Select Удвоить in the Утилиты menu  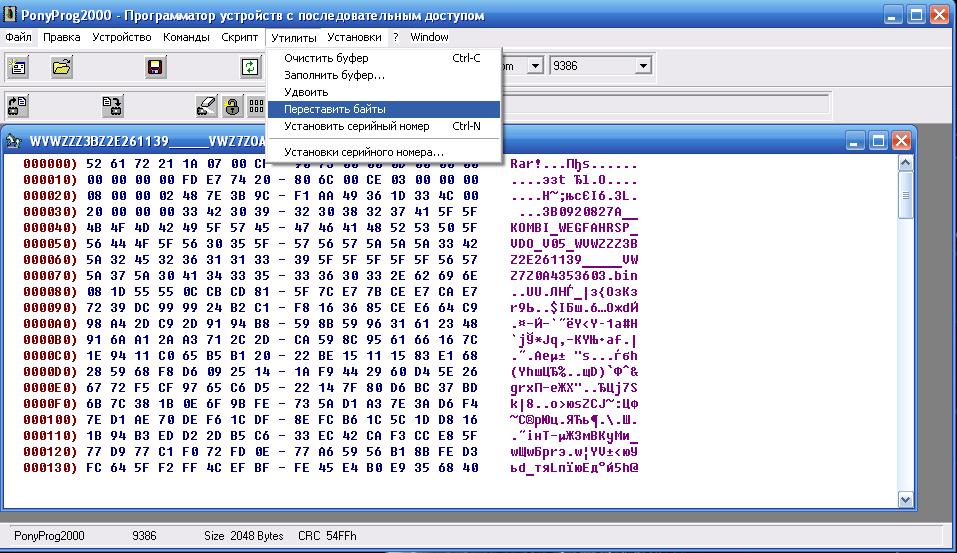[384, 92]
